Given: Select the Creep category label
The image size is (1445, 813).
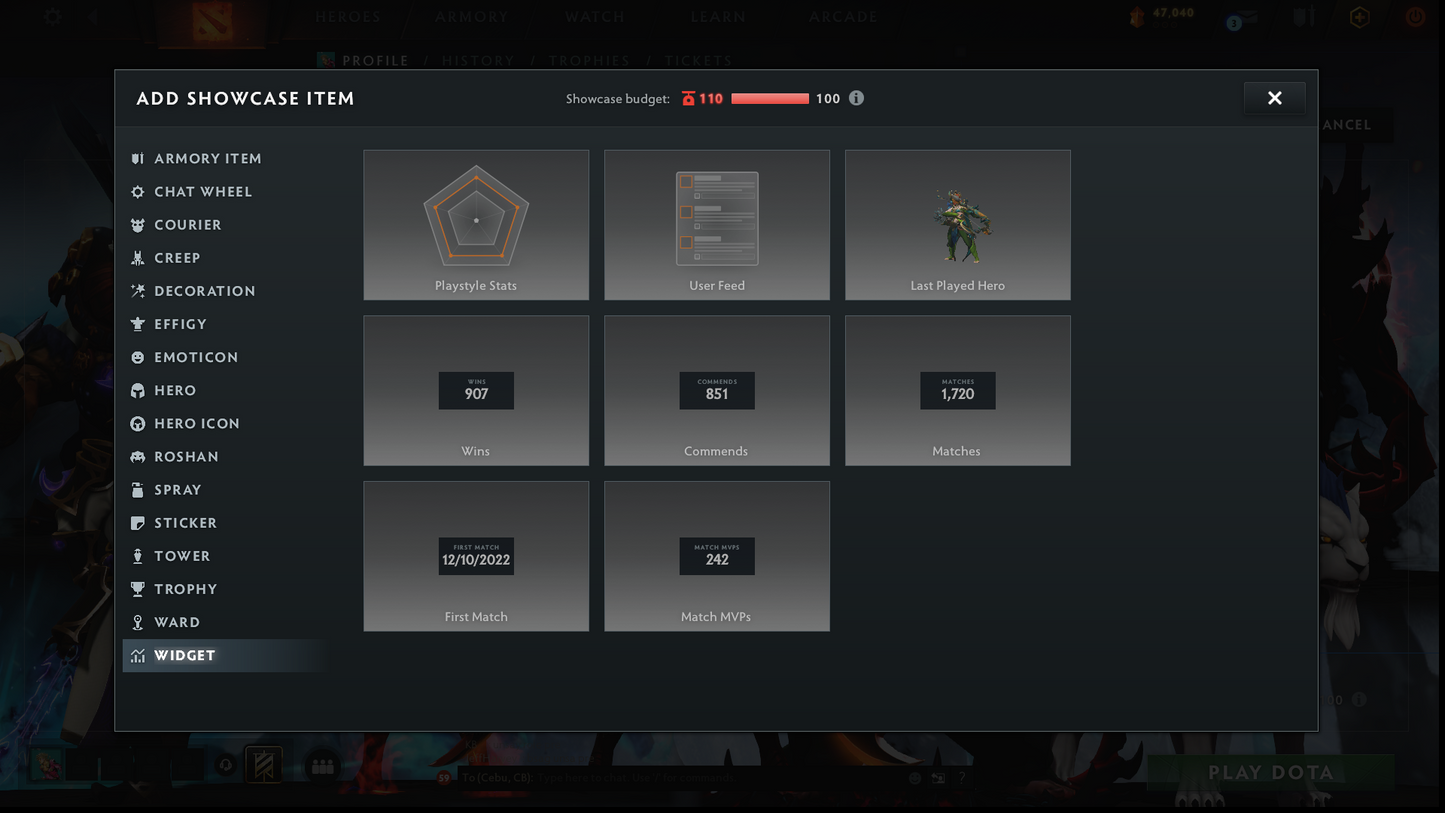Looking at the screenshot, I should [178, 258].
